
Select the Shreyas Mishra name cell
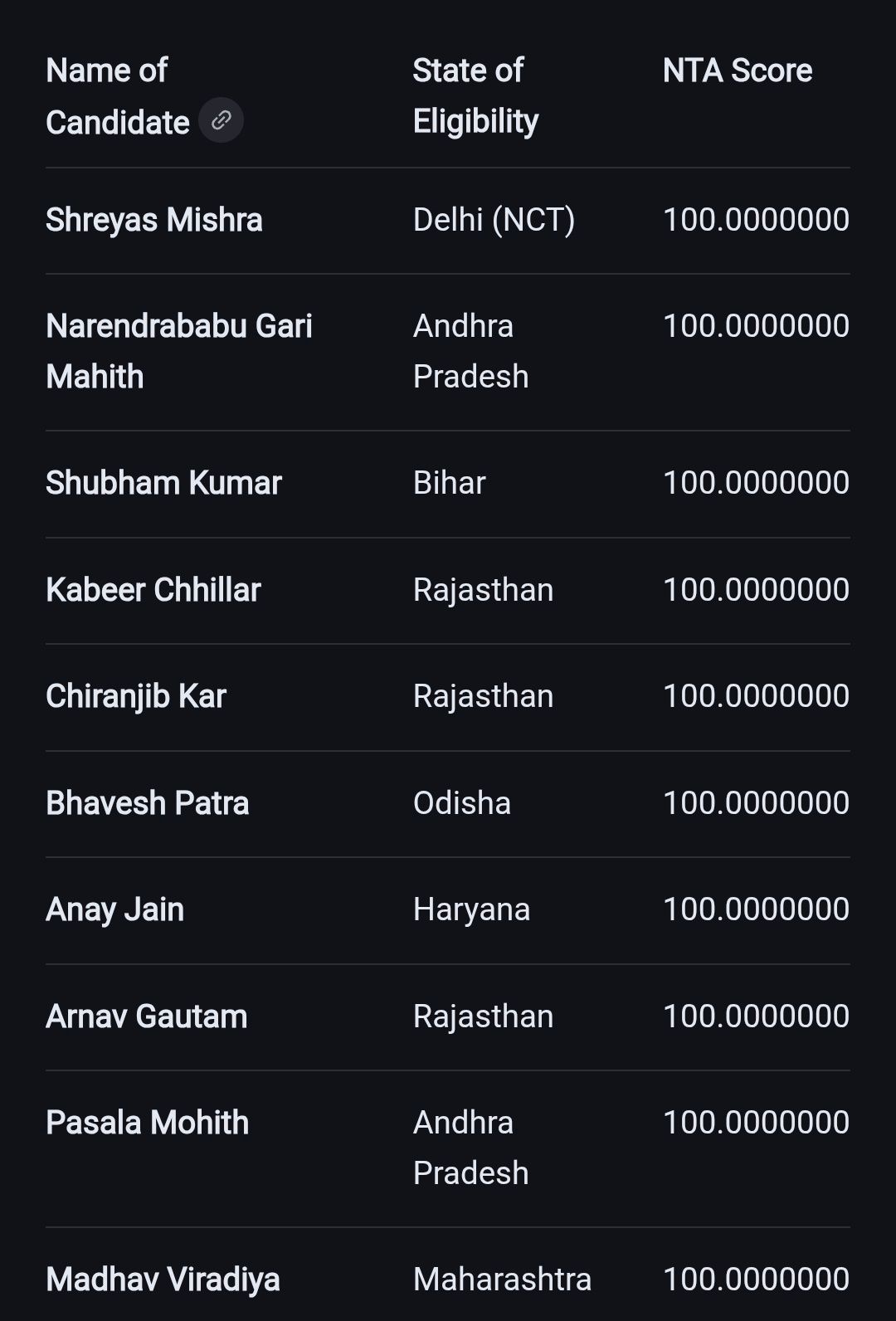pyautogui.click(x=154, y=220)
